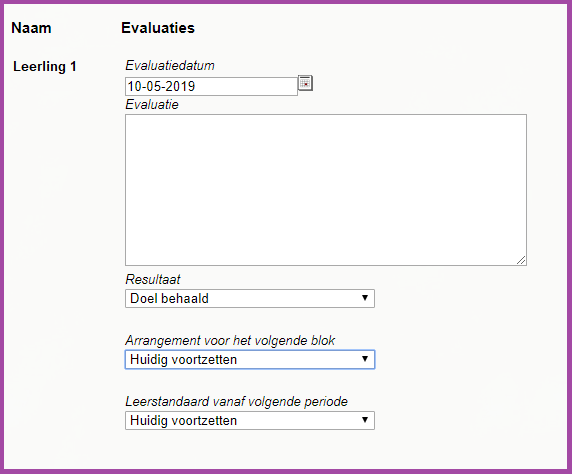Click the Leerstandaard vanaf volgende periode label
This screenshot has height=474, width=572.
click(237, 402)
